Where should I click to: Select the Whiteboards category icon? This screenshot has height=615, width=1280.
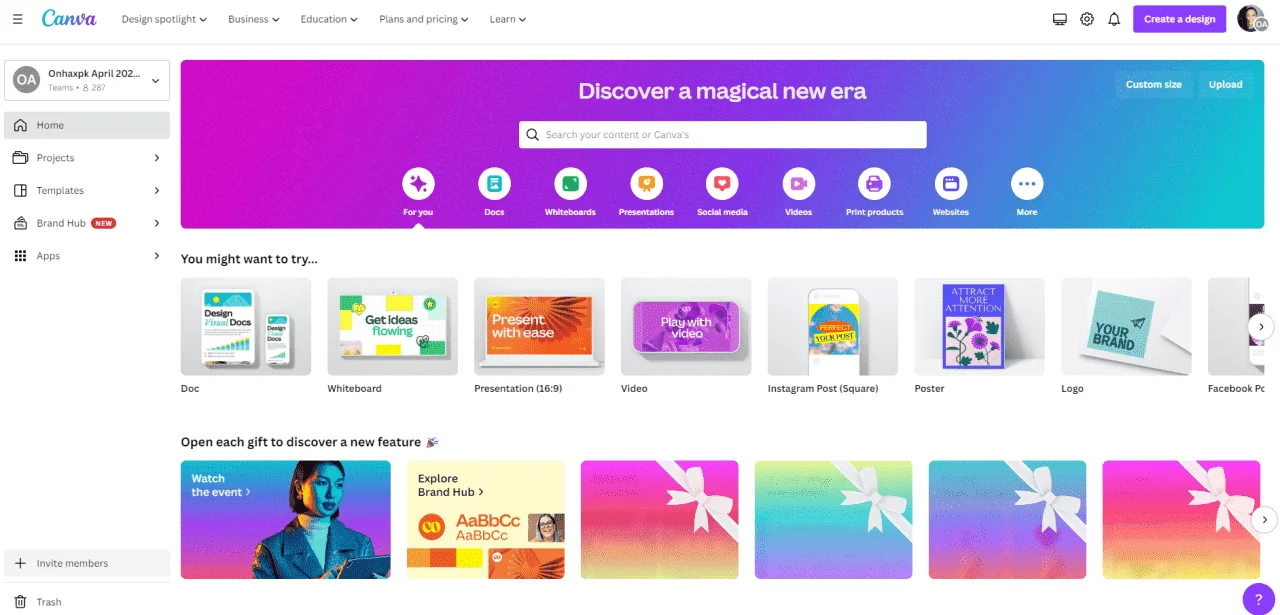[x=570, y=184]
